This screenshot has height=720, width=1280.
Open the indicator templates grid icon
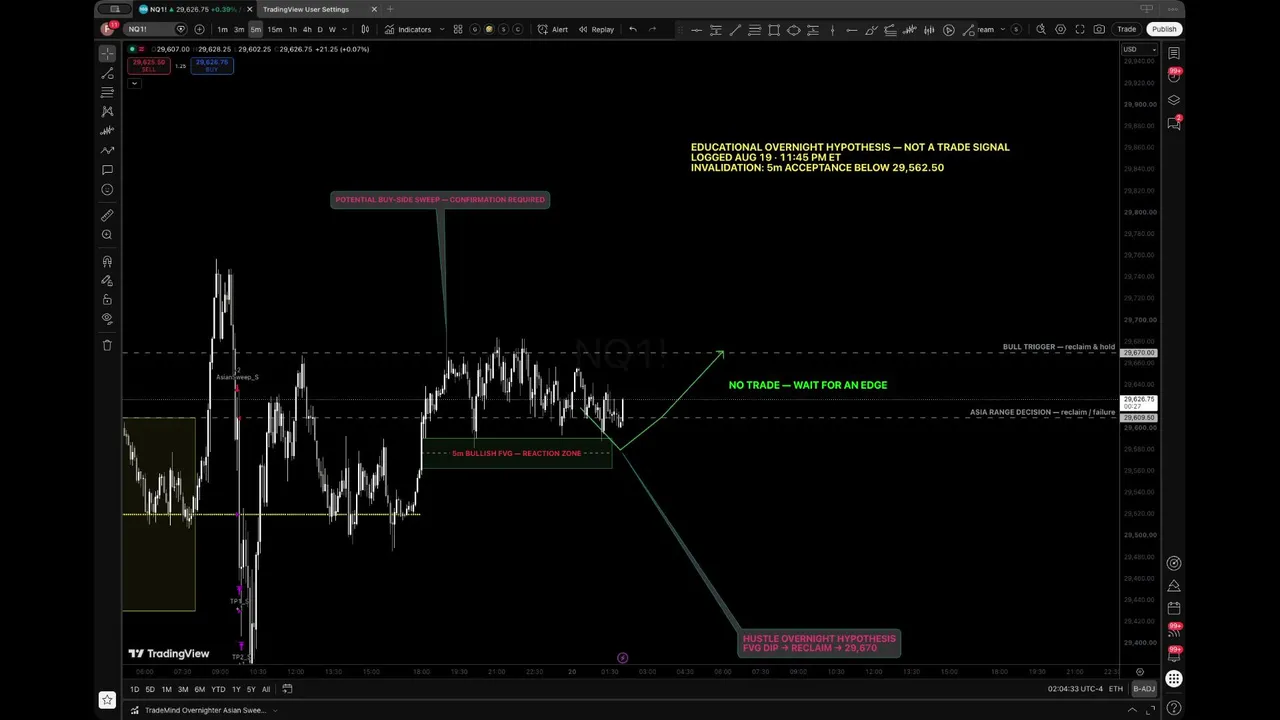[458, 29]
